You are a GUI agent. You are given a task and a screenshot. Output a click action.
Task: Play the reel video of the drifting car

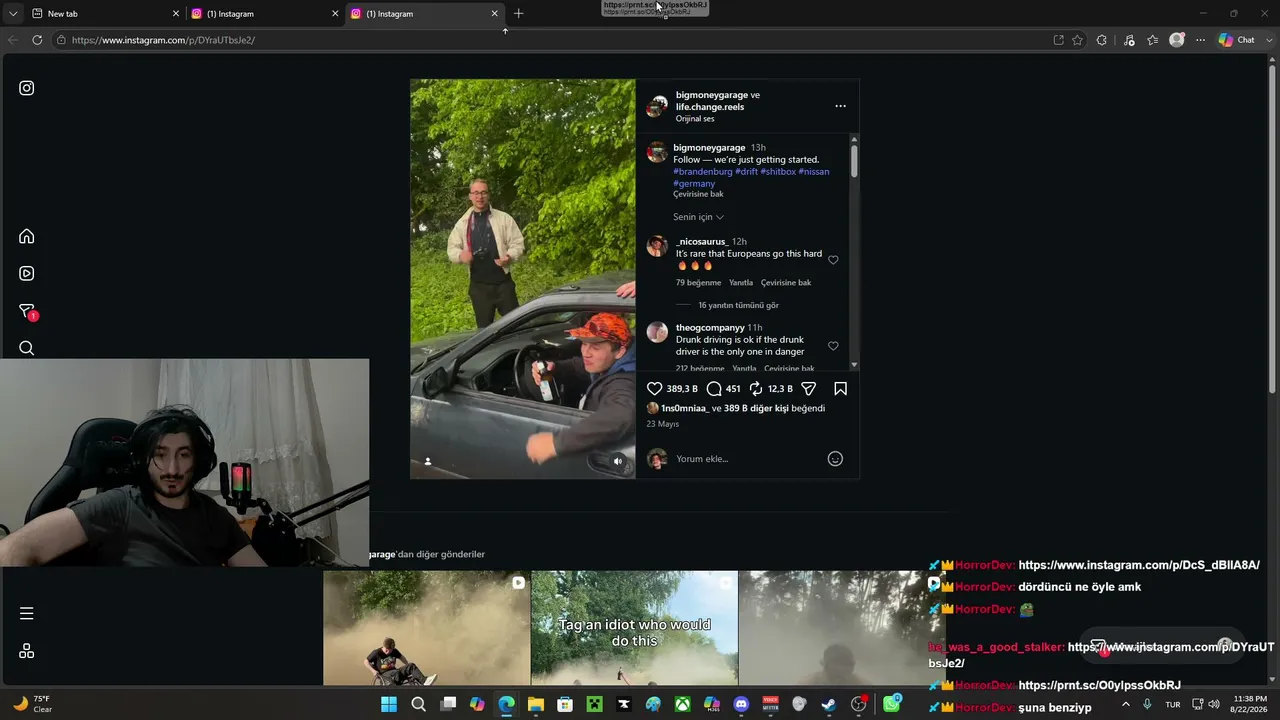(523, 279)
